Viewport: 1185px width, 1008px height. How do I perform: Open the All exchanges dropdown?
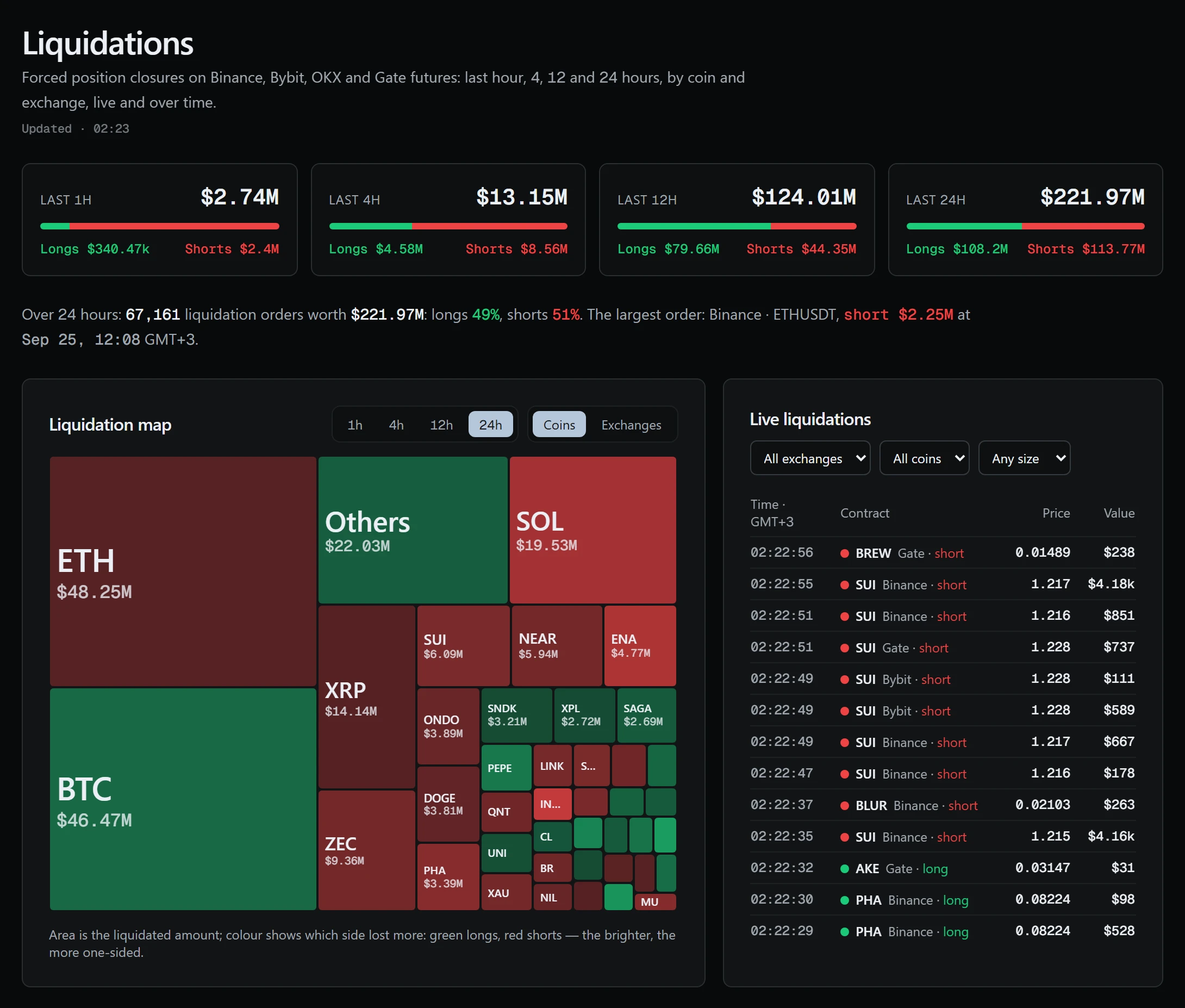pos(810,458)
